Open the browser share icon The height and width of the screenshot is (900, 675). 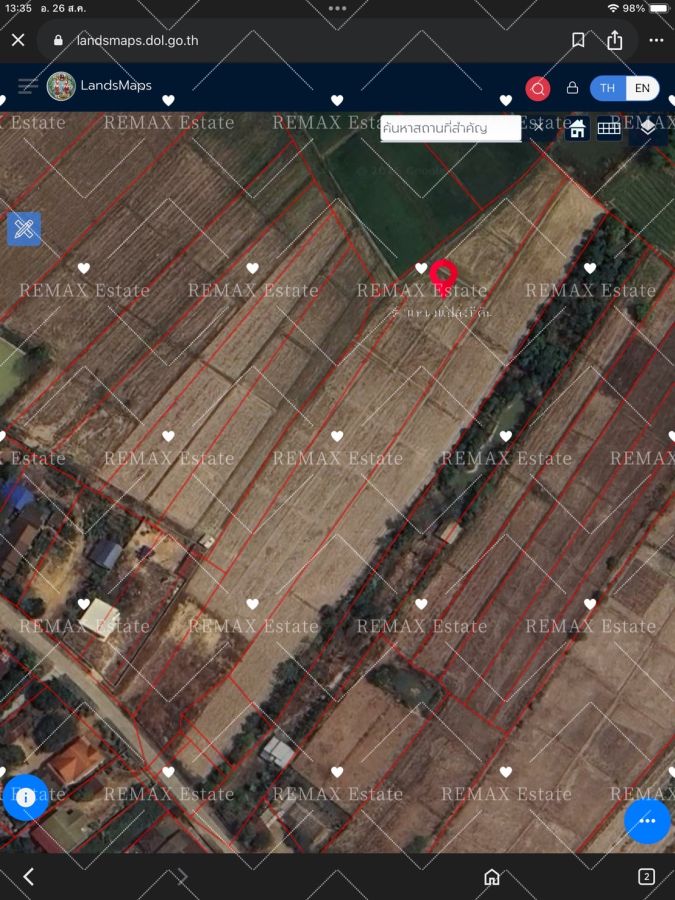[615, 40]
